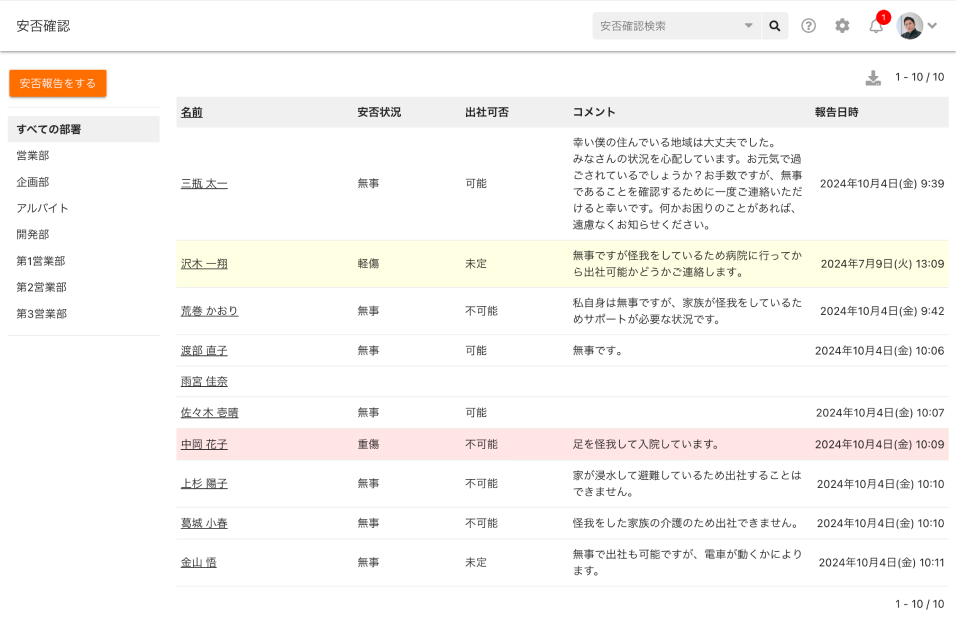Open 三瓶 太一 profile link
Viewport: 956px width, 620px height.
click(204, 184)
